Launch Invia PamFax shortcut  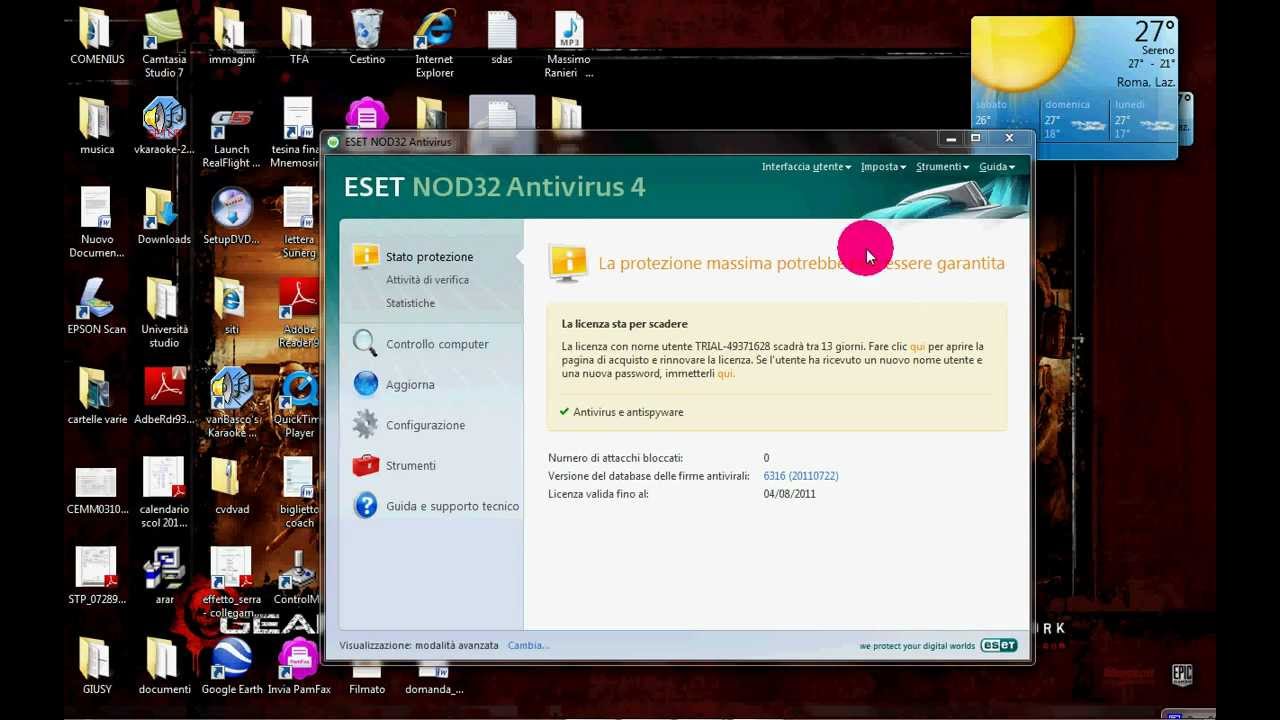pyautogui.click(x=299, y=667)
